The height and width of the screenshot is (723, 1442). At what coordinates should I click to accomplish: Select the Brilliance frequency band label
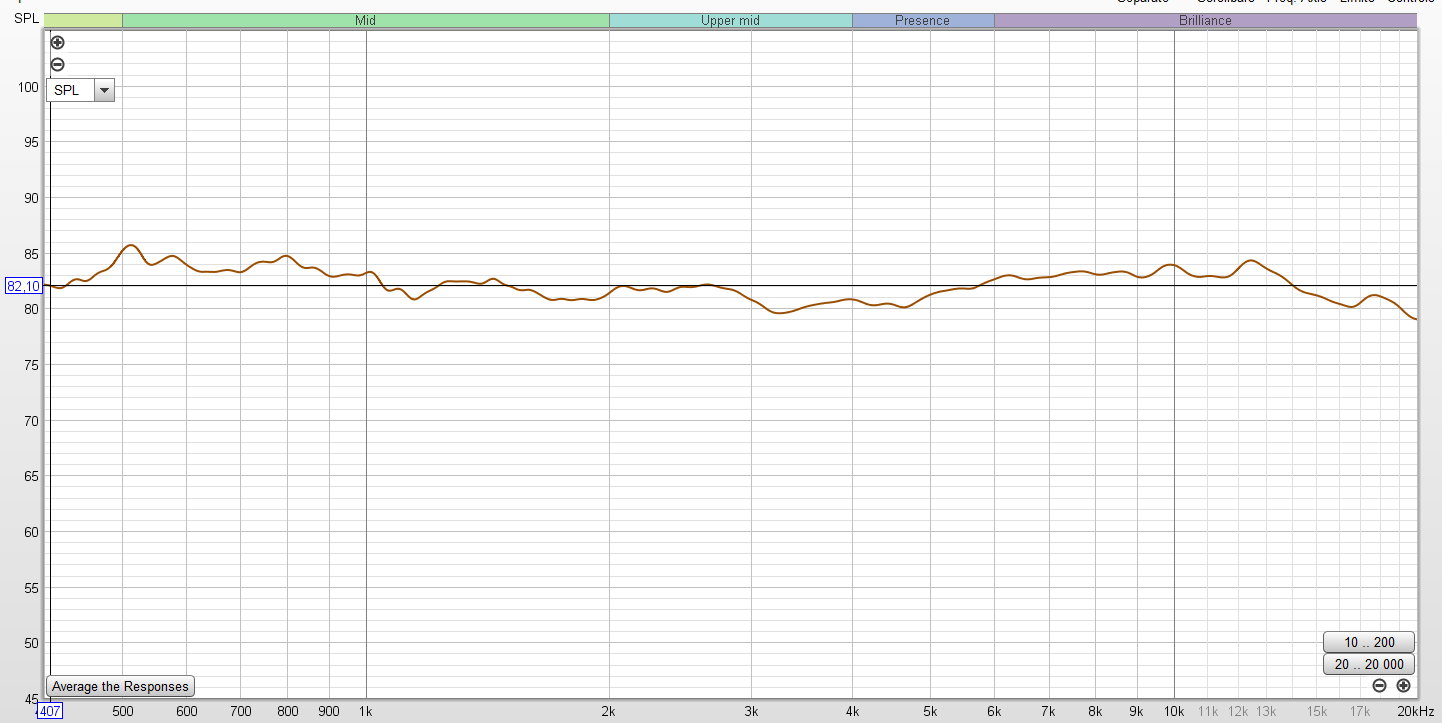pyautogui.click(x=1205, y=20)
